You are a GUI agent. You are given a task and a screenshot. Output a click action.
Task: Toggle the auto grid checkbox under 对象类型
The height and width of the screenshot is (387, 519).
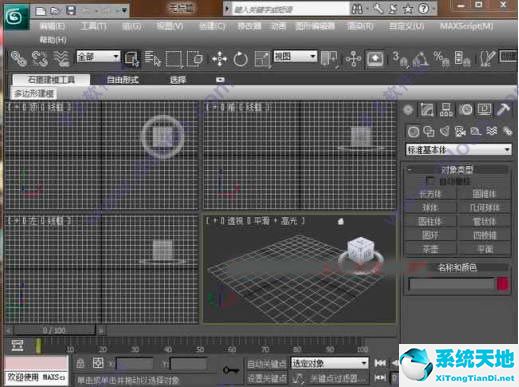point(430,181)
